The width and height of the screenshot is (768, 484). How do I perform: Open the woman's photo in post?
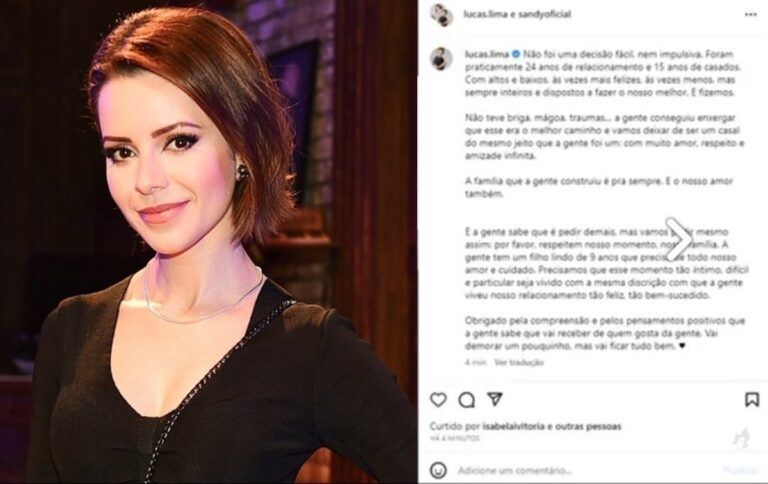(x=209, y=242)
